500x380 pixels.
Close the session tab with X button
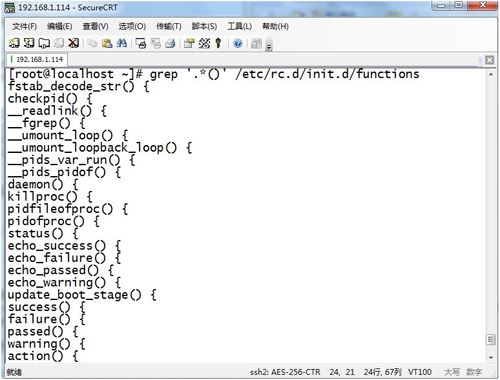tap(489, 60)
